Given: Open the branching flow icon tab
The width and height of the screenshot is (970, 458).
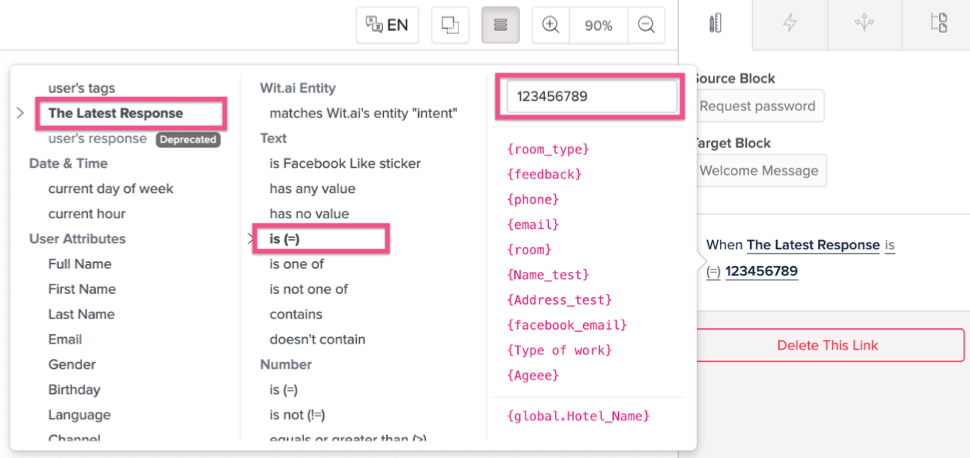Looking at the screenshot, I should pyautogui.click(x=864, y=24).
